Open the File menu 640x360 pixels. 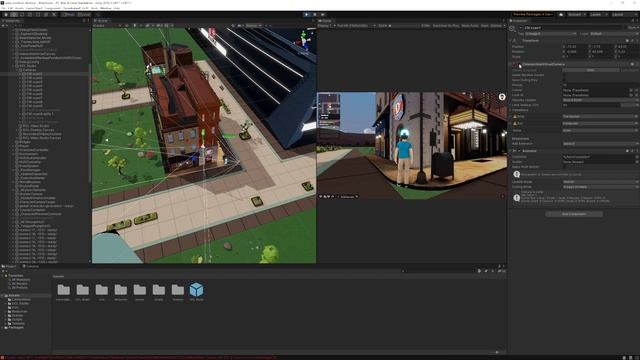(x=3, y=8)
